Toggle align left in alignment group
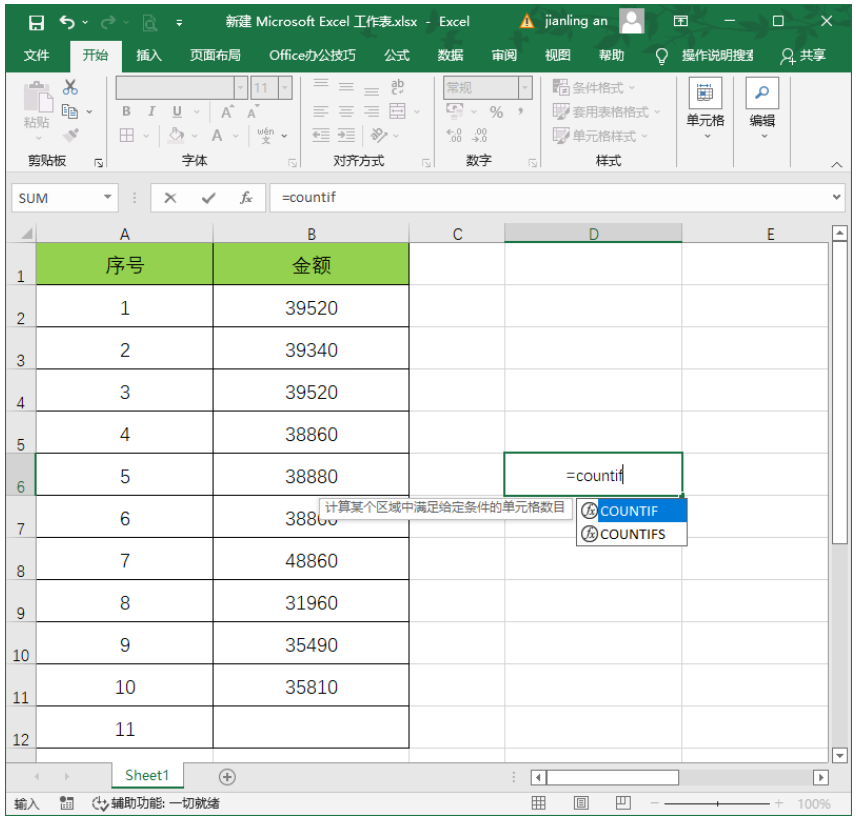856x821 pixels. tap(321, 112)
